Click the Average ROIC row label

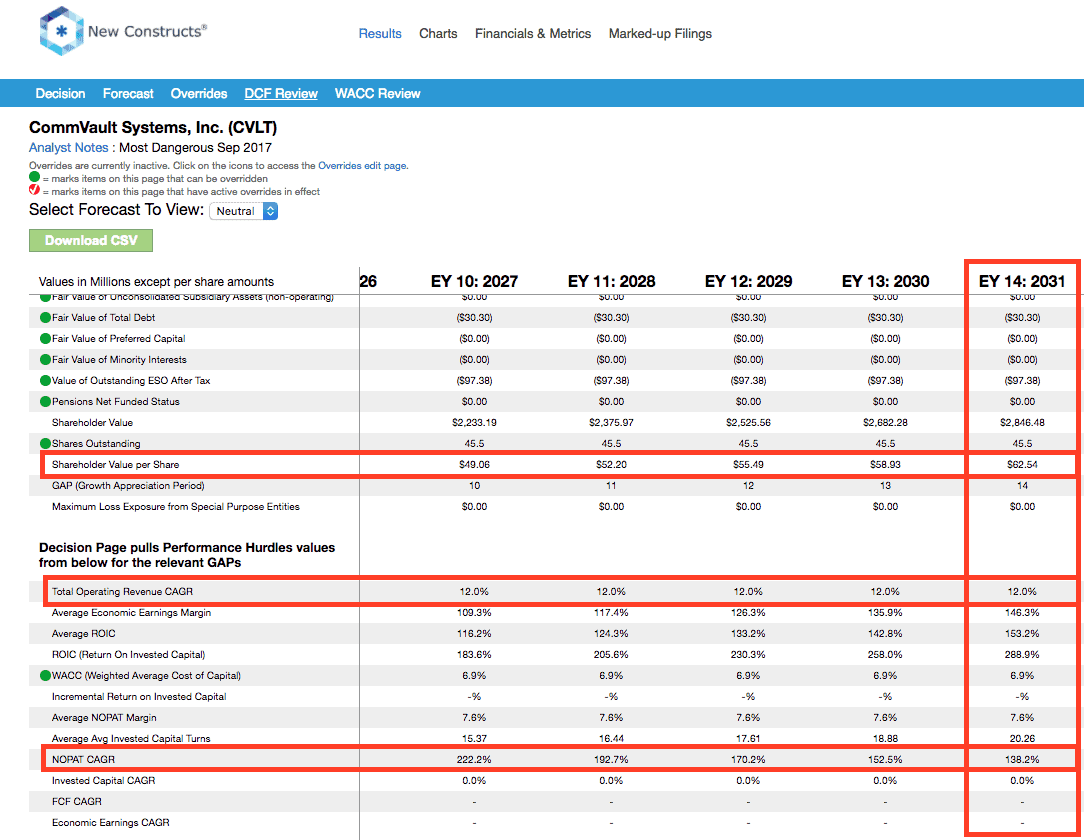tap(84, 633)
